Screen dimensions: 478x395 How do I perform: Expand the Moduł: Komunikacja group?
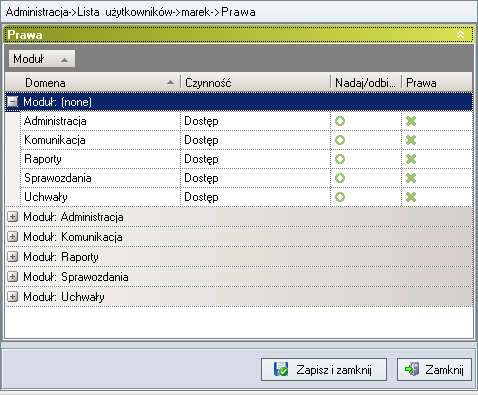point(12,237)
